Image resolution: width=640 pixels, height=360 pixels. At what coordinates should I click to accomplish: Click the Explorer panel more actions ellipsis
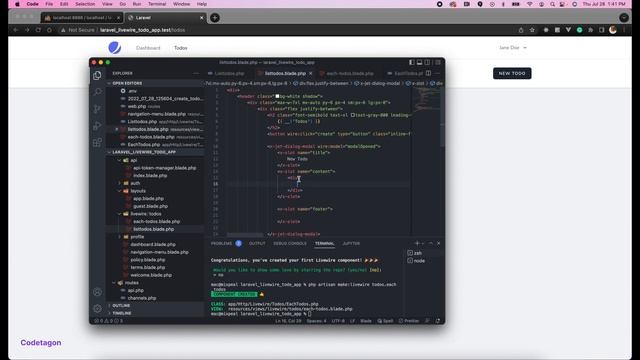pos(196,73)
